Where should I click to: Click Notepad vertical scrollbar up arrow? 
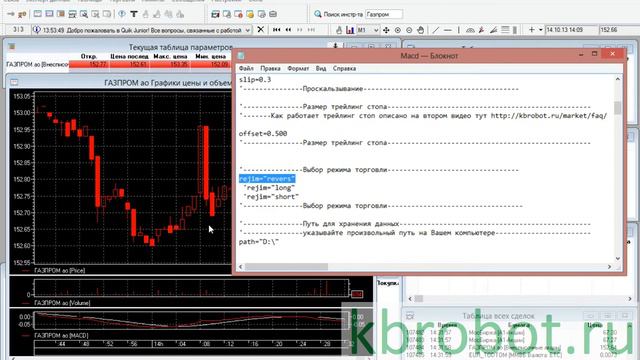click(618, 79)
